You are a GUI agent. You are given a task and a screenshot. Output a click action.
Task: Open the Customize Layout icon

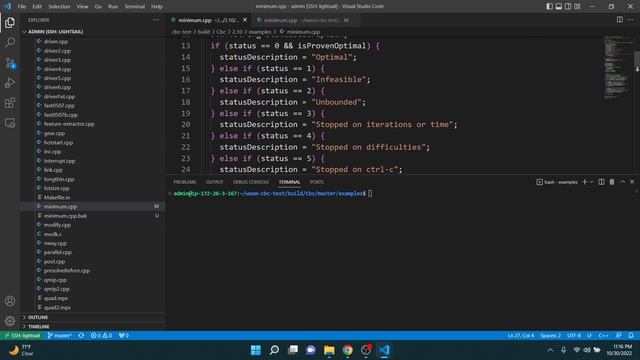pos(577,6)
